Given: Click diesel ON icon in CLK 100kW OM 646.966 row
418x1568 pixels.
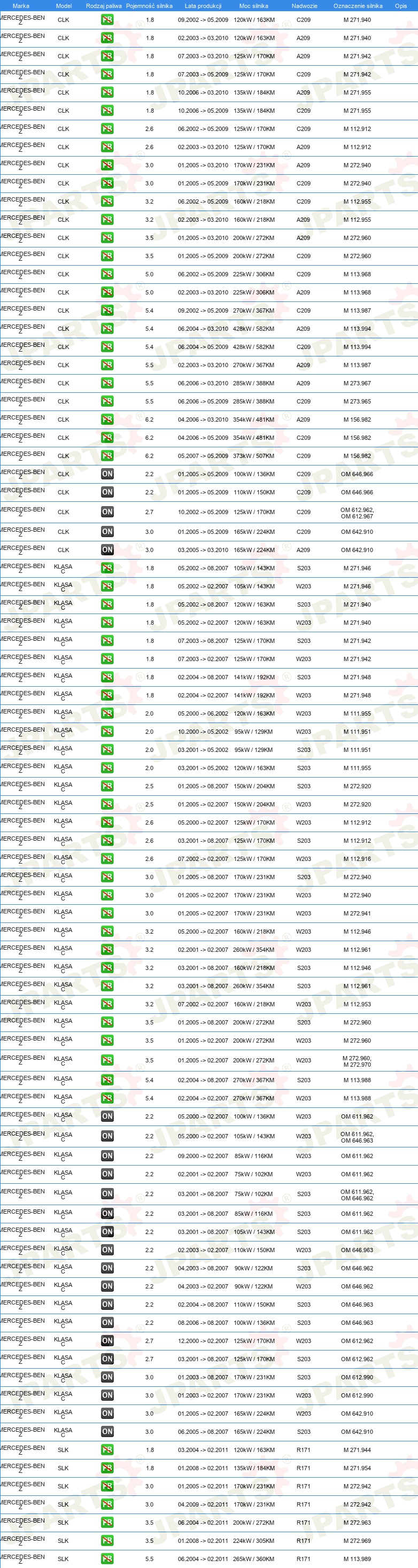Looking at the screenshot, I should [107, 474].
